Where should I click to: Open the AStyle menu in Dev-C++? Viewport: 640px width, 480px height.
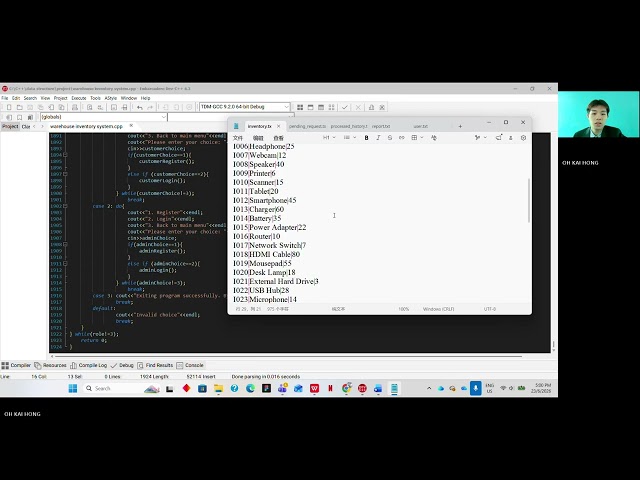[111, 98]
